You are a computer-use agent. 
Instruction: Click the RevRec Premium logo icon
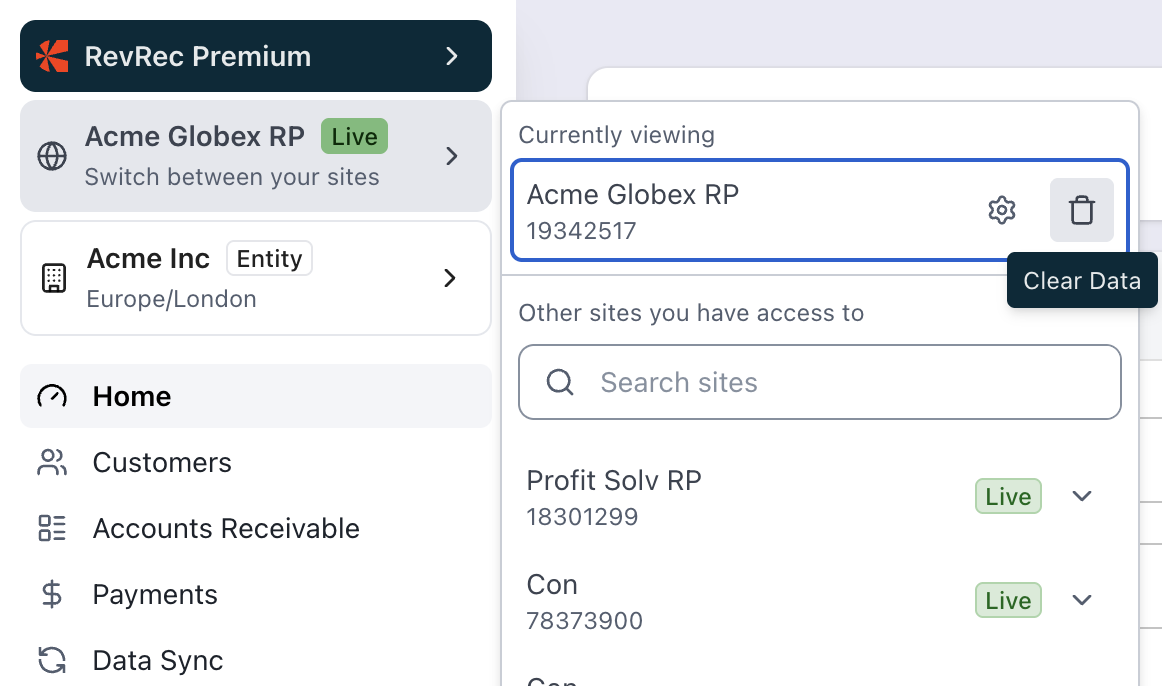(x=52, y=56)
